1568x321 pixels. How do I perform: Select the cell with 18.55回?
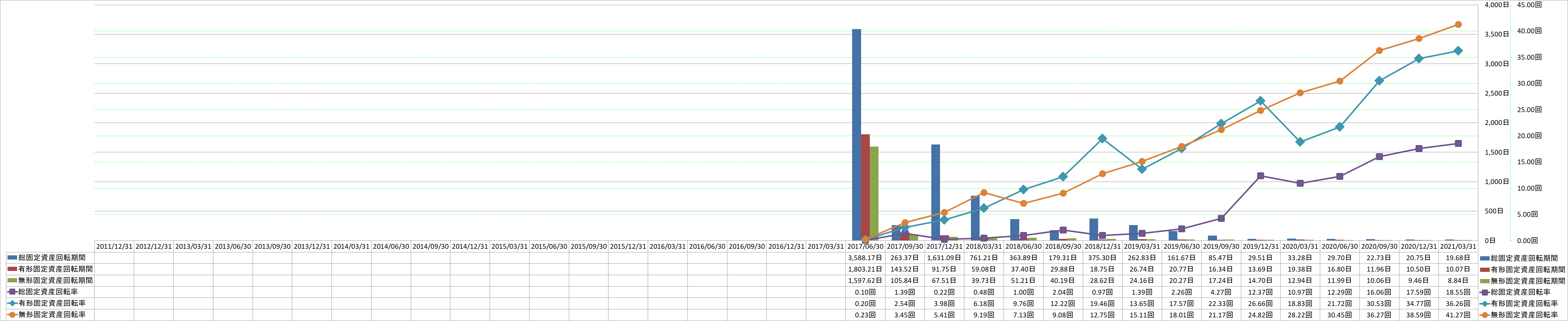tap(1458, 292)
